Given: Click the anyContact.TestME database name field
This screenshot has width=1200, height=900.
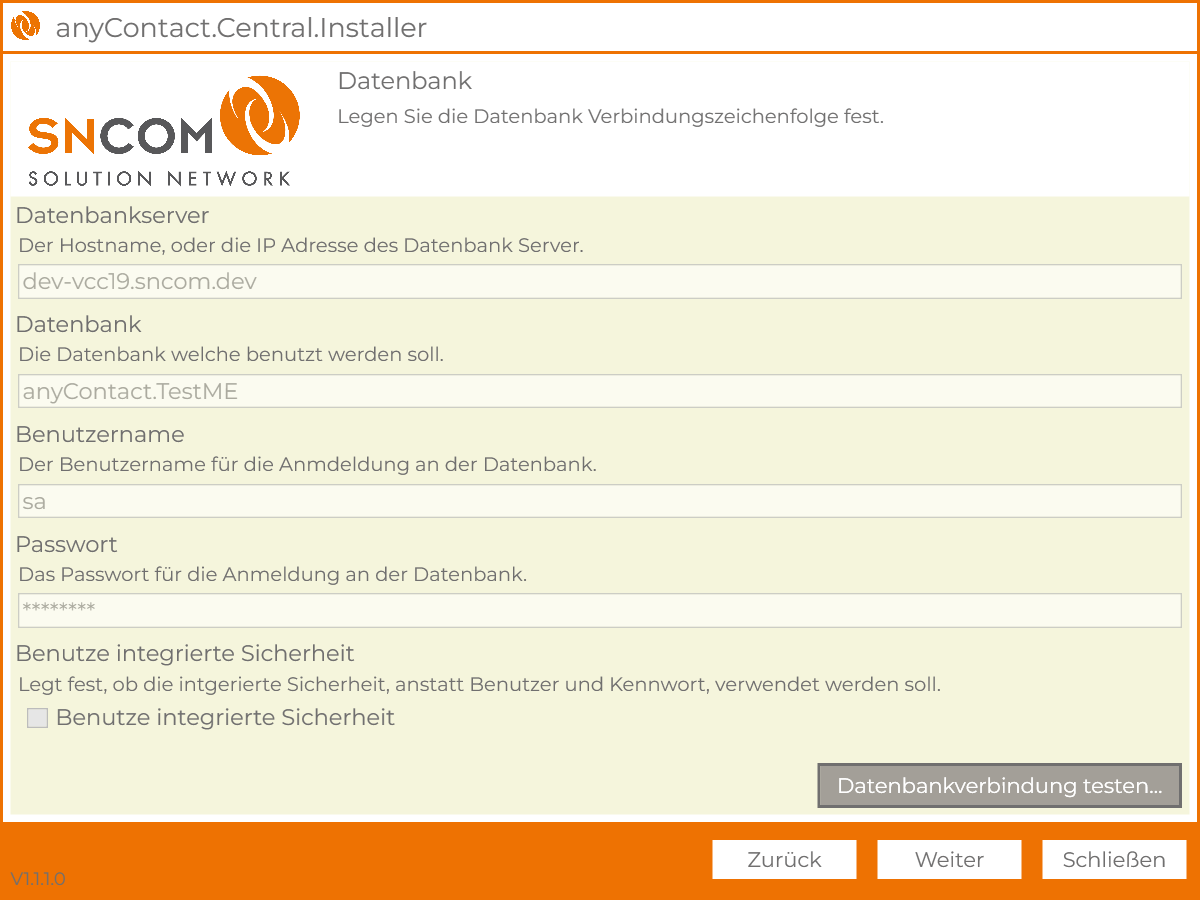Looking at the screenshot, I should (x=600, y=391).
